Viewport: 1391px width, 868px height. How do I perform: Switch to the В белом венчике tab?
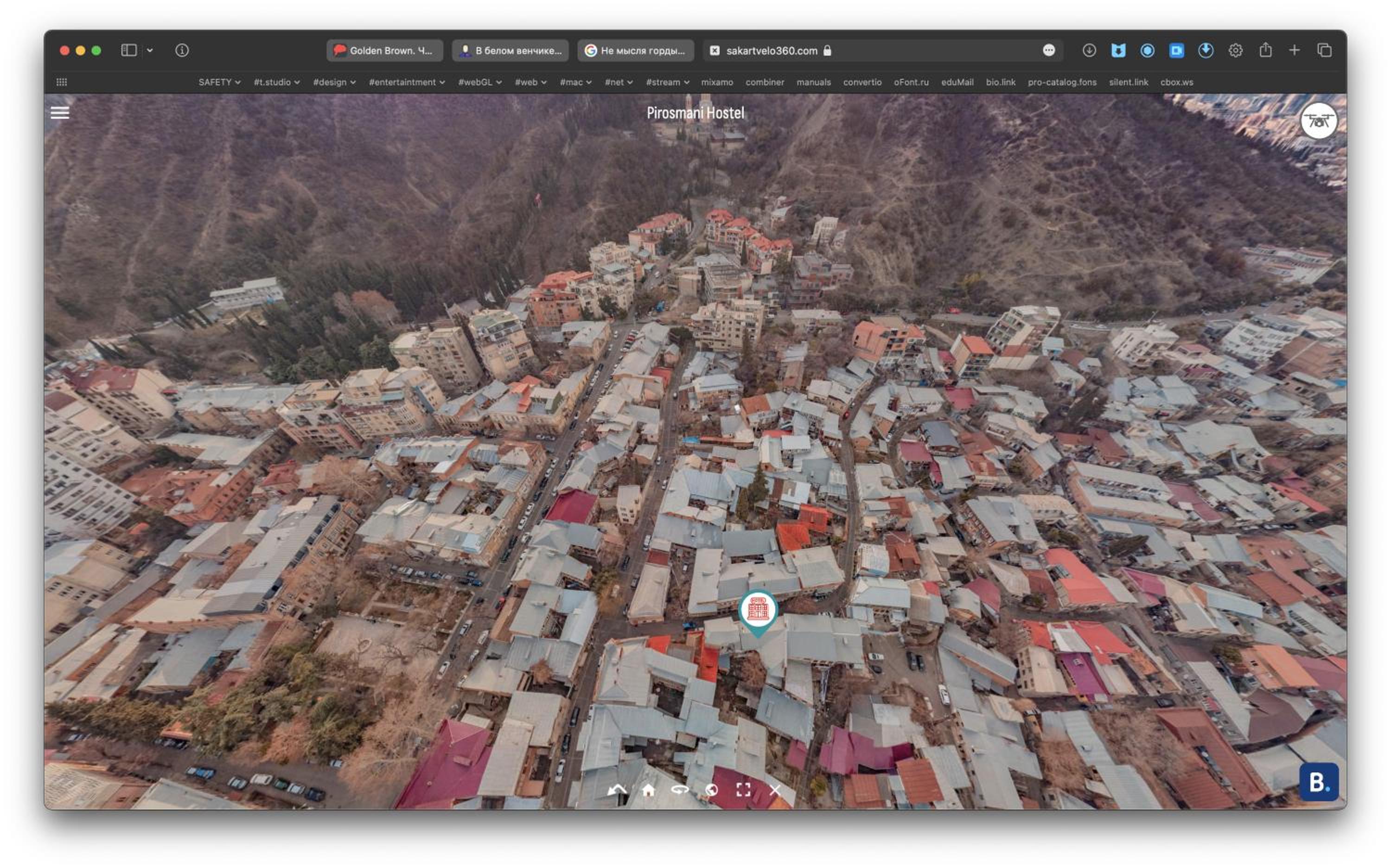coord(510,51)
